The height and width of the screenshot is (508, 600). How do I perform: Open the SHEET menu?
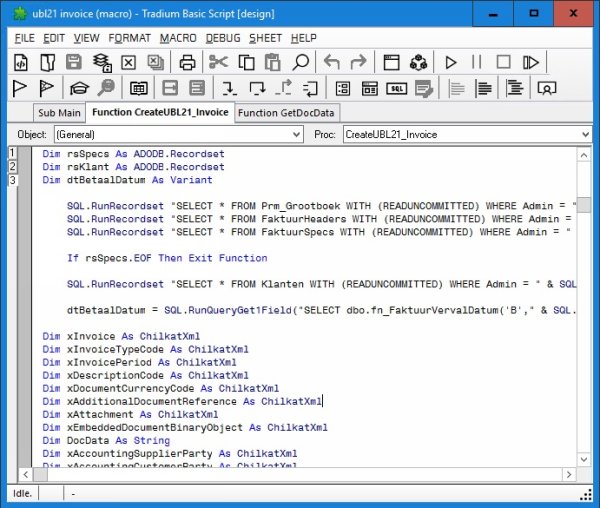point(266,38)
